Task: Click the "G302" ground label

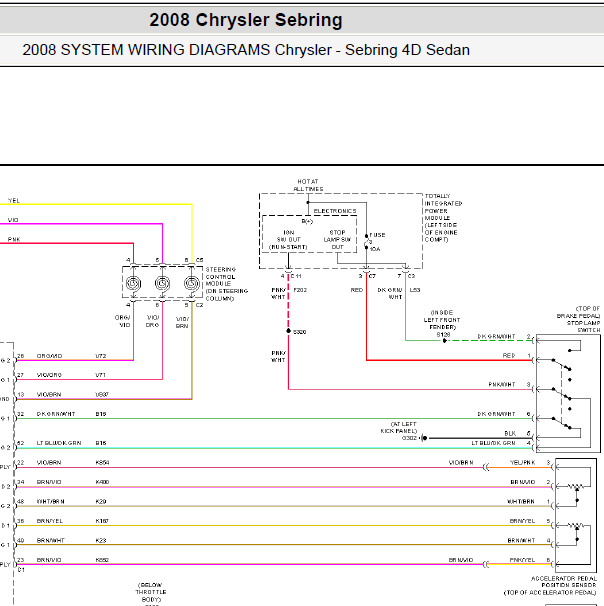Action: [409, 438]
